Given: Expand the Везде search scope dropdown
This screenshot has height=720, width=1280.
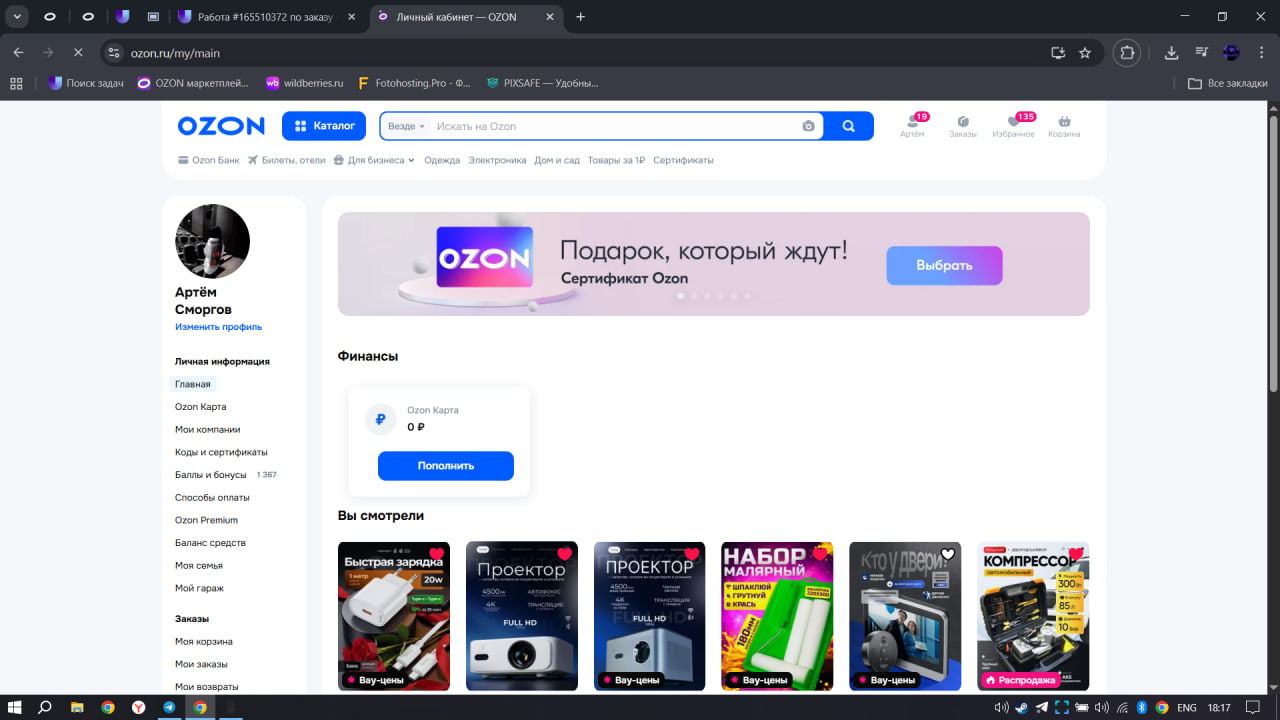Looking at the screenshot, I should tap(406, 126).
